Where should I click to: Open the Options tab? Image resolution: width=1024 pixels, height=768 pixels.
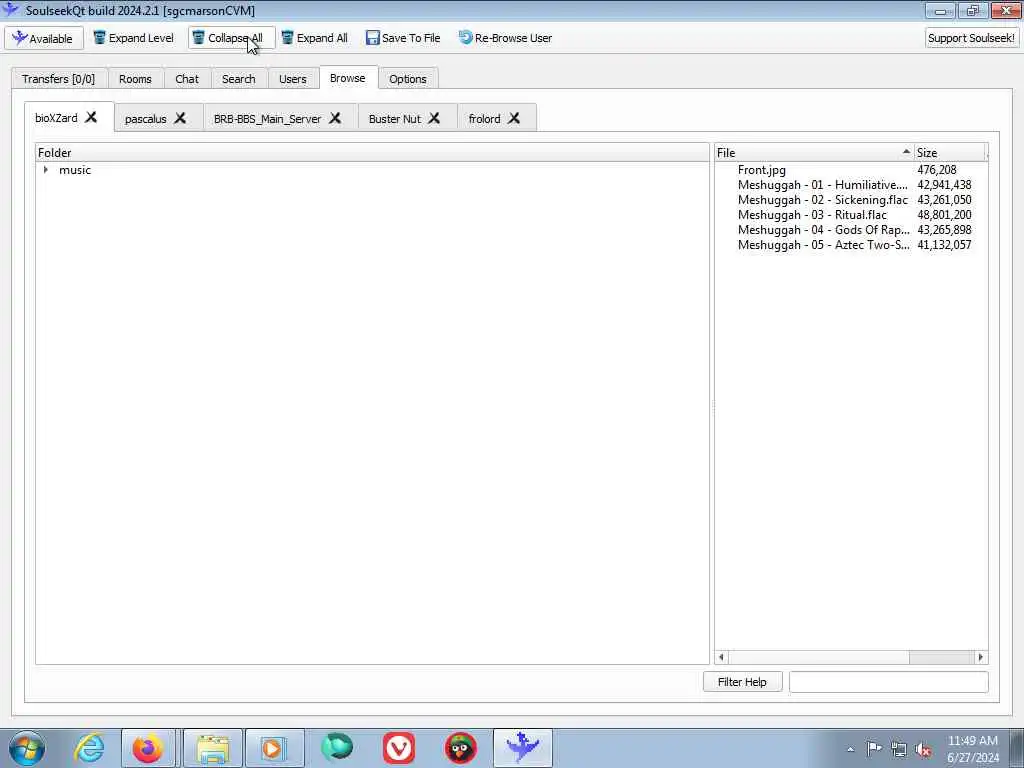(408, 79)
